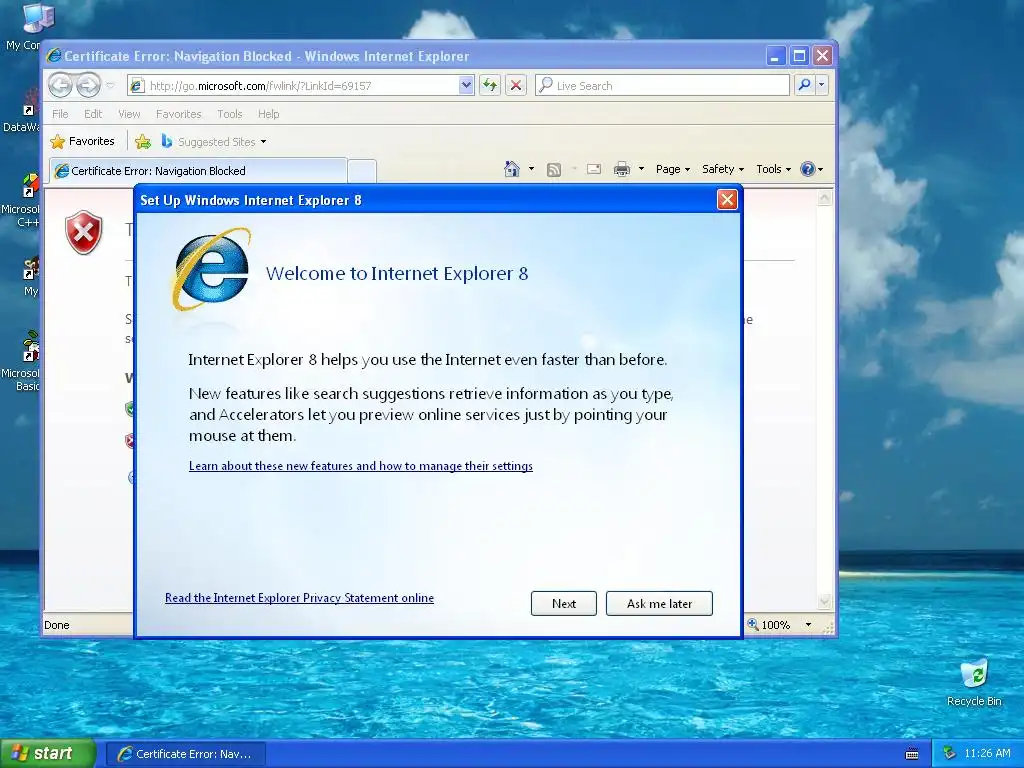Viewport: 1024px width, 768px height.
Task: Open the Internet Explorer Privacy Statement link
Action: 299,598
